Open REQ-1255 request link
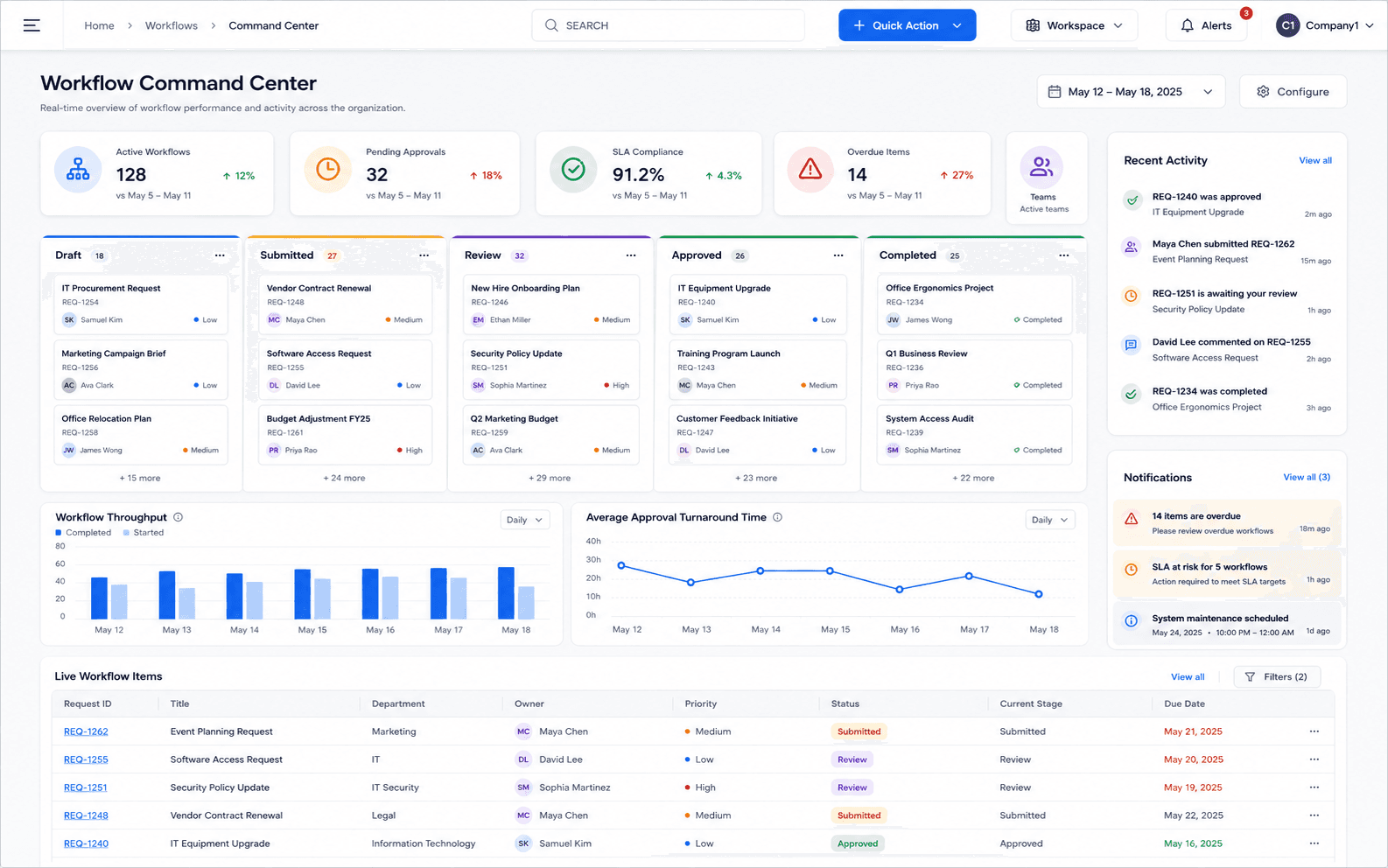This screenshot has width=1388, height=868. pyautogui.click(x=86, y=759)
